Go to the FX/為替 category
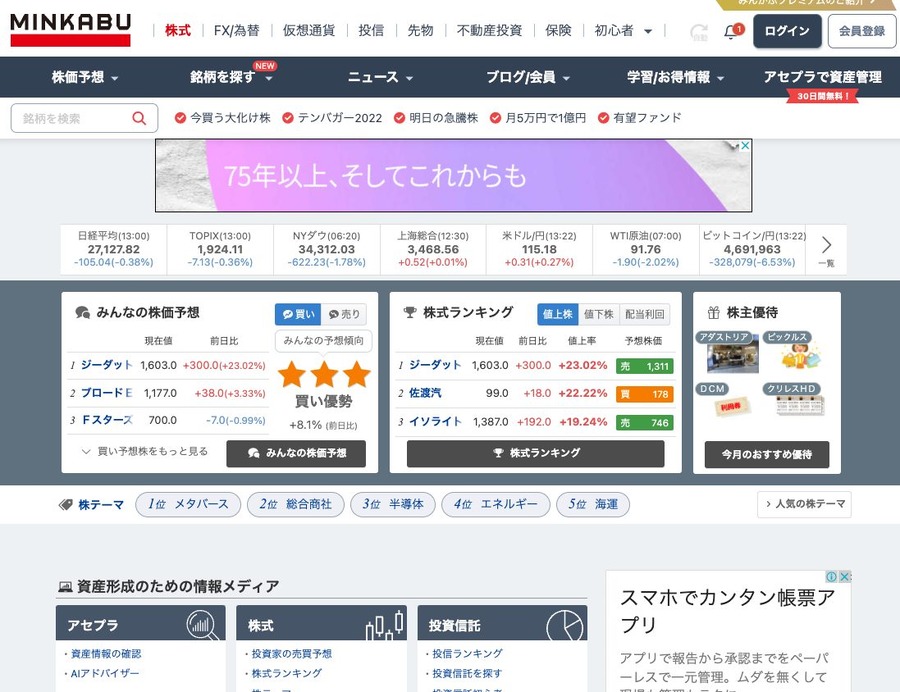Screen dimensions: 900x692 [236, 30]
